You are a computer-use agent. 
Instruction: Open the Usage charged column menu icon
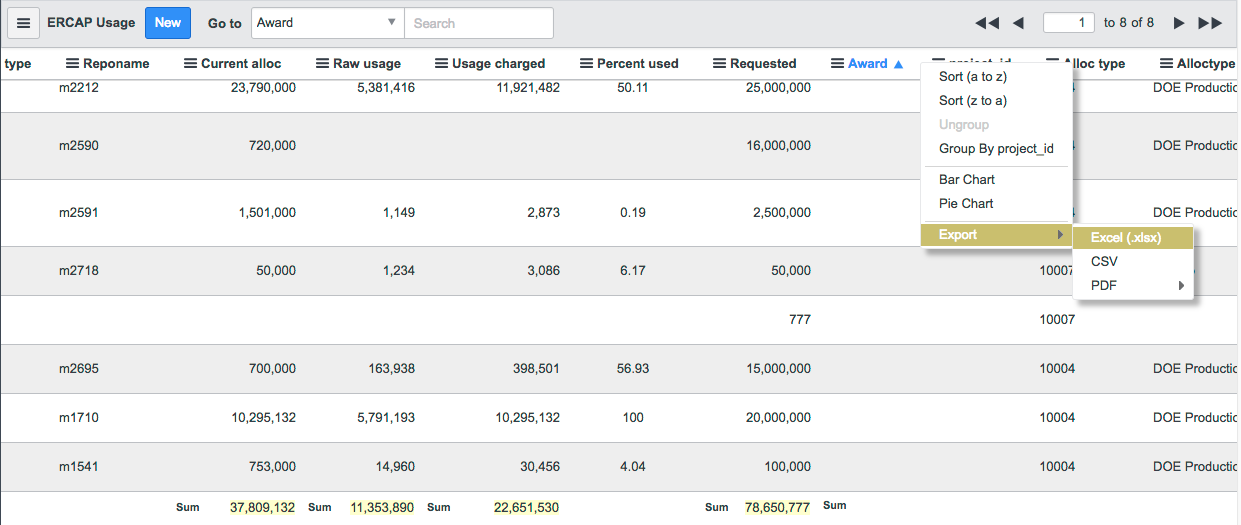coord(442,64)
